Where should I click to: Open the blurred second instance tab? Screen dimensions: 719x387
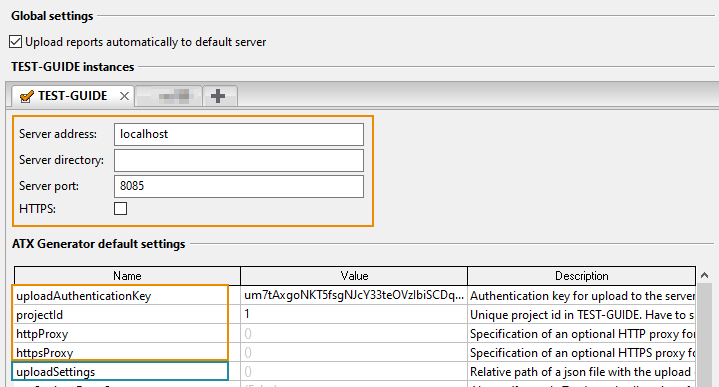pyautogui.click(x=169, y=96)
